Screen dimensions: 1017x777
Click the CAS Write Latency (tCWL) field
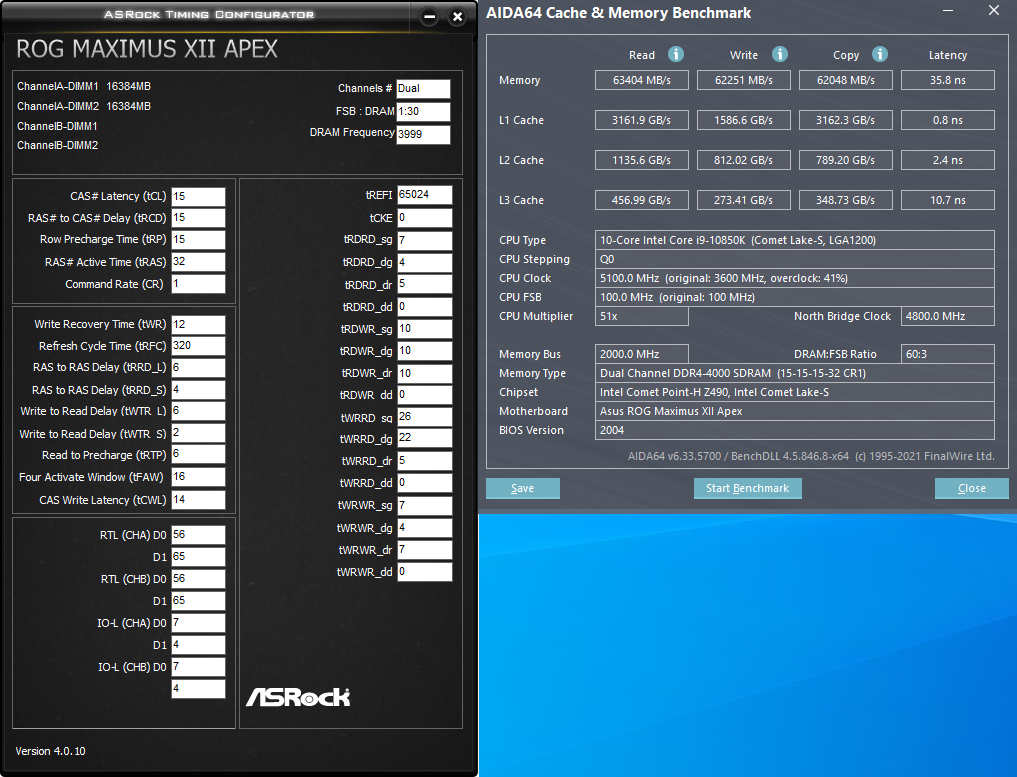click(198, 500)
